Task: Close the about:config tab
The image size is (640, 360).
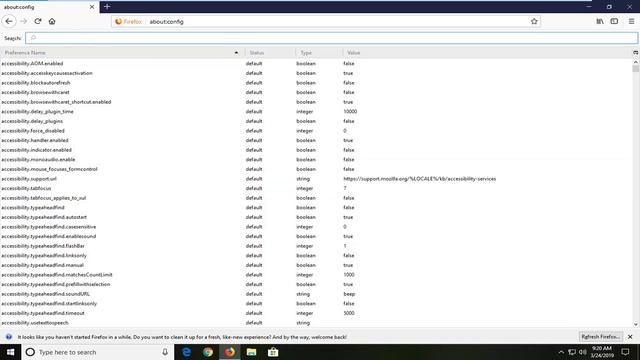Action: [92, 7]
